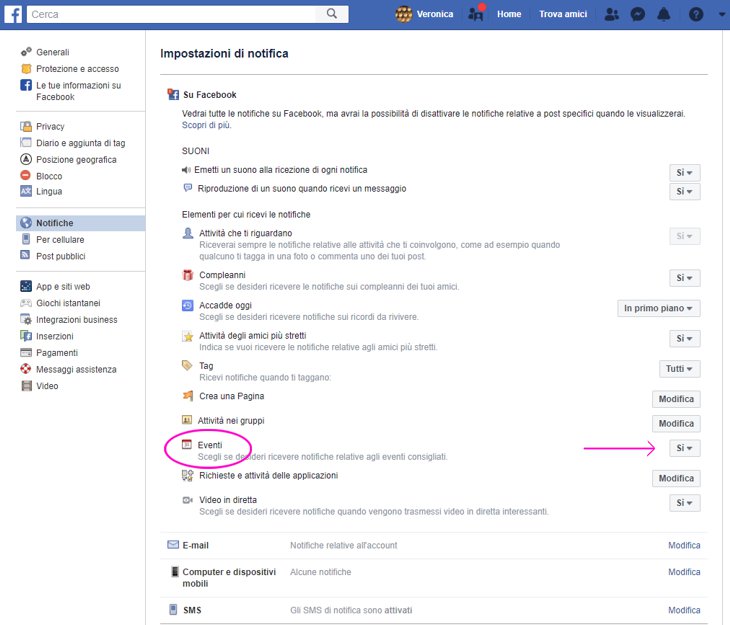The width and height of the screenshot is (730, 625).
Task: Click the Scopri di più link
Action: coord(206,125)
